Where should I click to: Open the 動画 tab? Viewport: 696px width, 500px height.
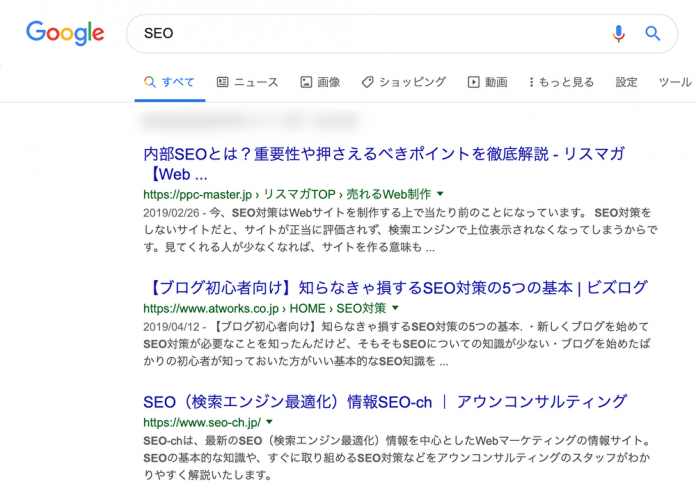tap(487, 82)
